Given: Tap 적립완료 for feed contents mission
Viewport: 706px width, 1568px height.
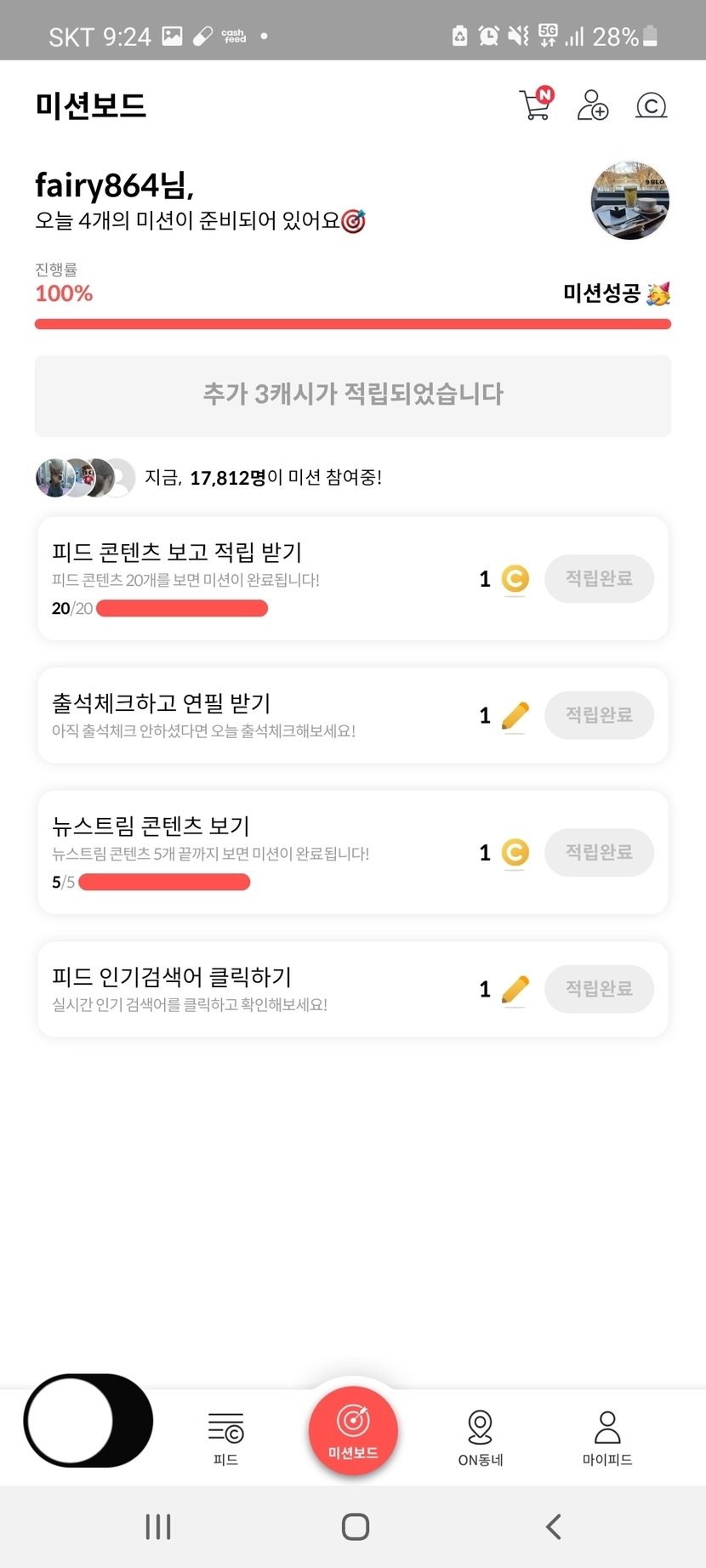Looking at the screenshot, I should pos(599,579).
